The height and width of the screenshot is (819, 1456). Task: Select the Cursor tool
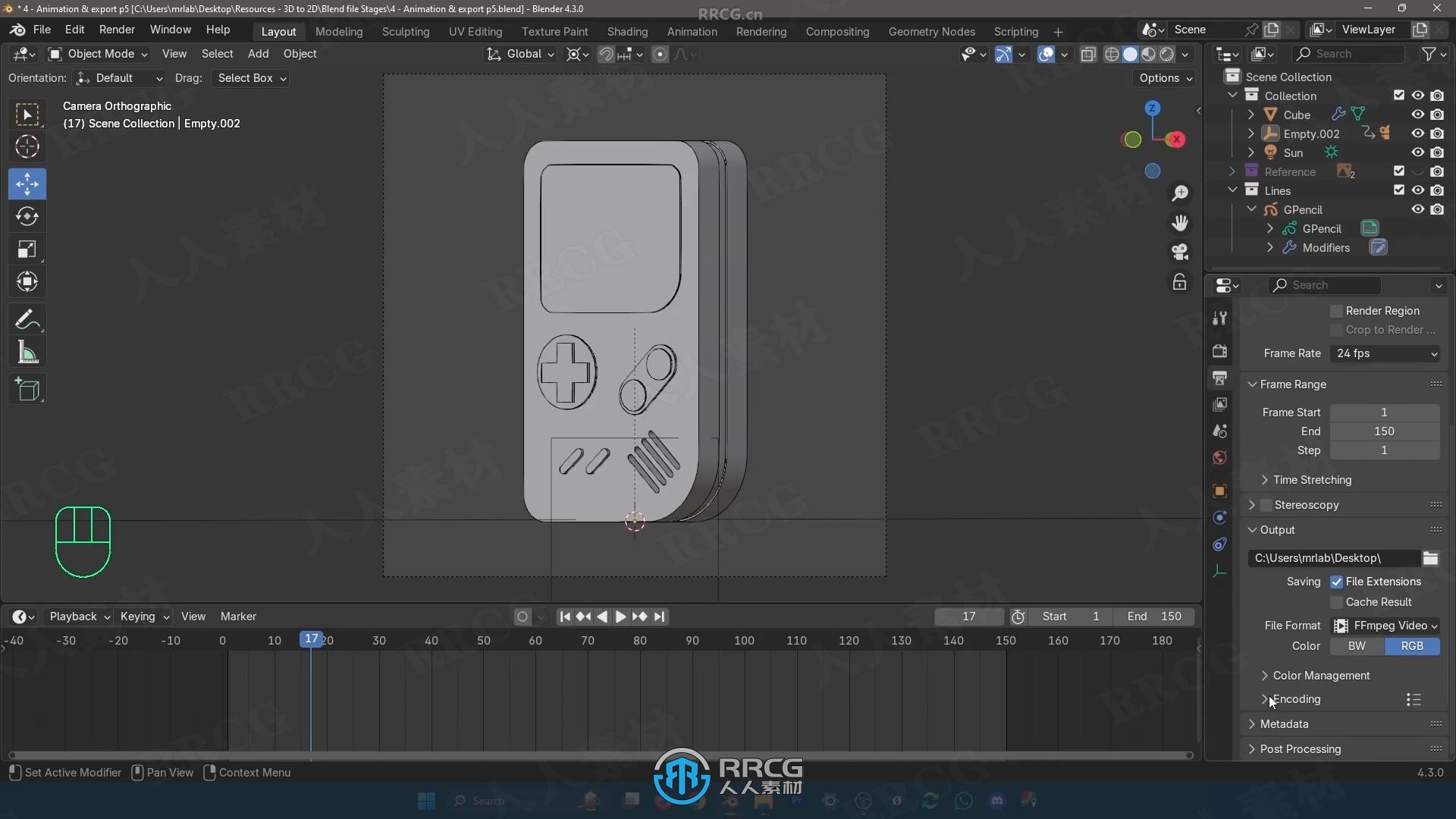tap(27, 146)
